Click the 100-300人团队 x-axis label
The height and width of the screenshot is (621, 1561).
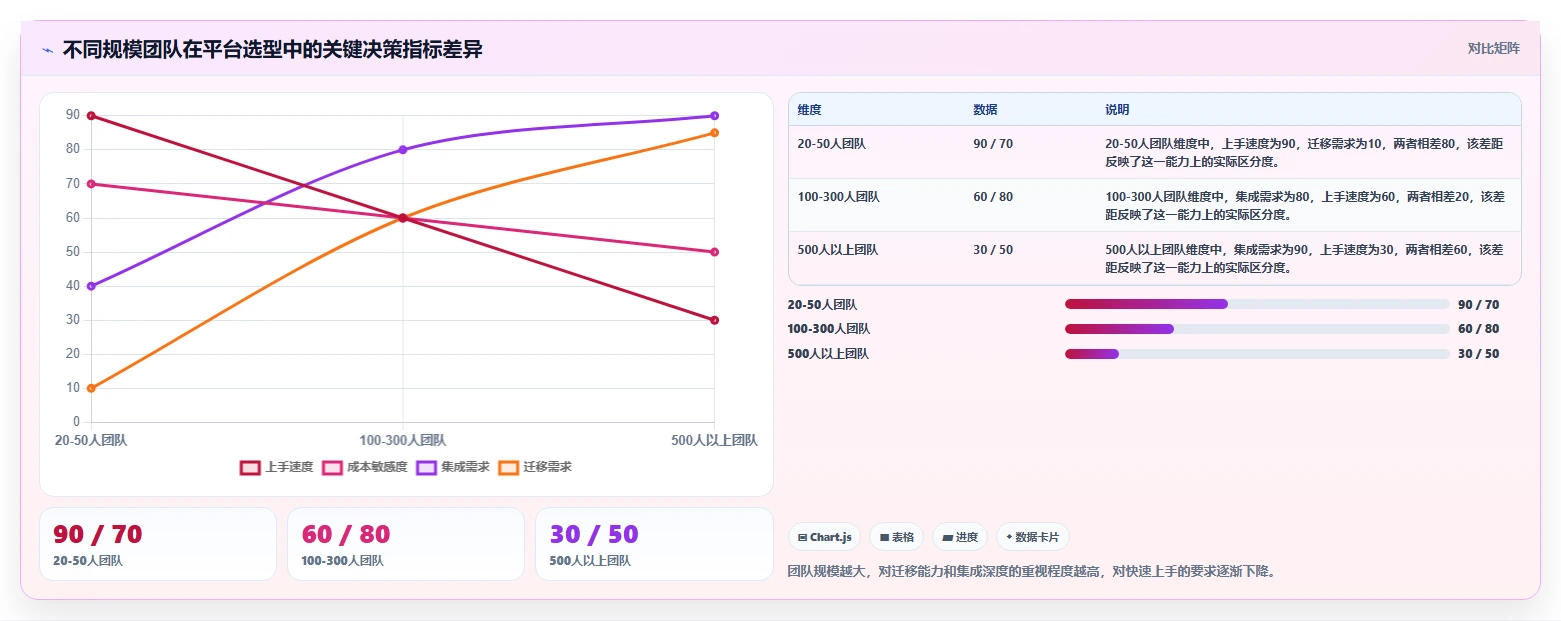(403, 440)
